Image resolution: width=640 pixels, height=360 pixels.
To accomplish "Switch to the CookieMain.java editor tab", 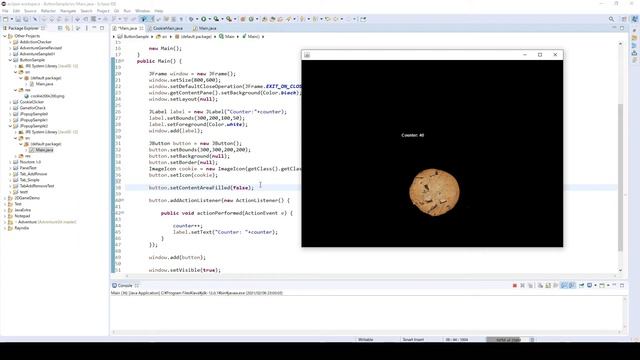I will click(168, 28).
